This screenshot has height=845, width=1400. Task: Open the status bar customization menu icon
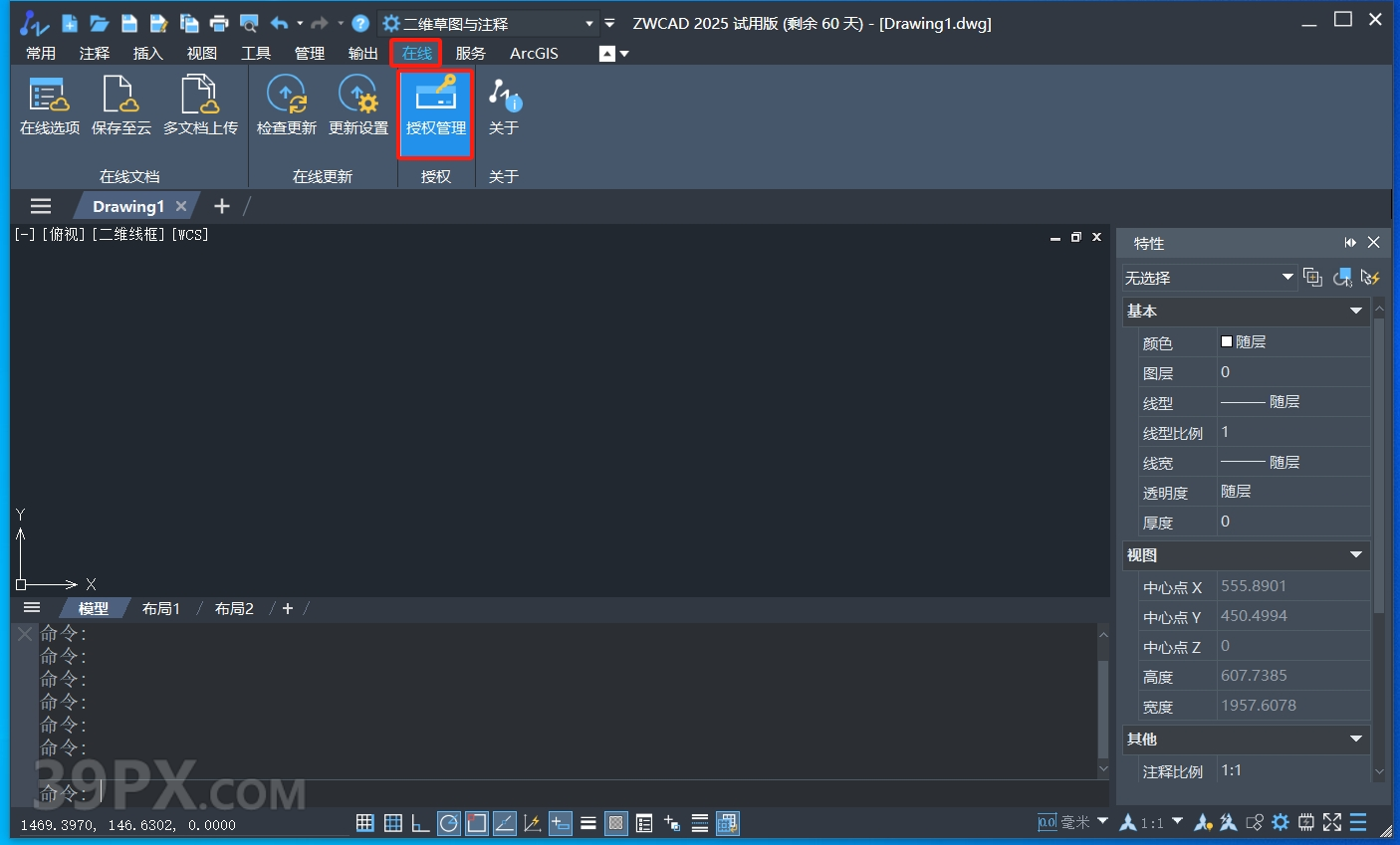(1358, 822)
